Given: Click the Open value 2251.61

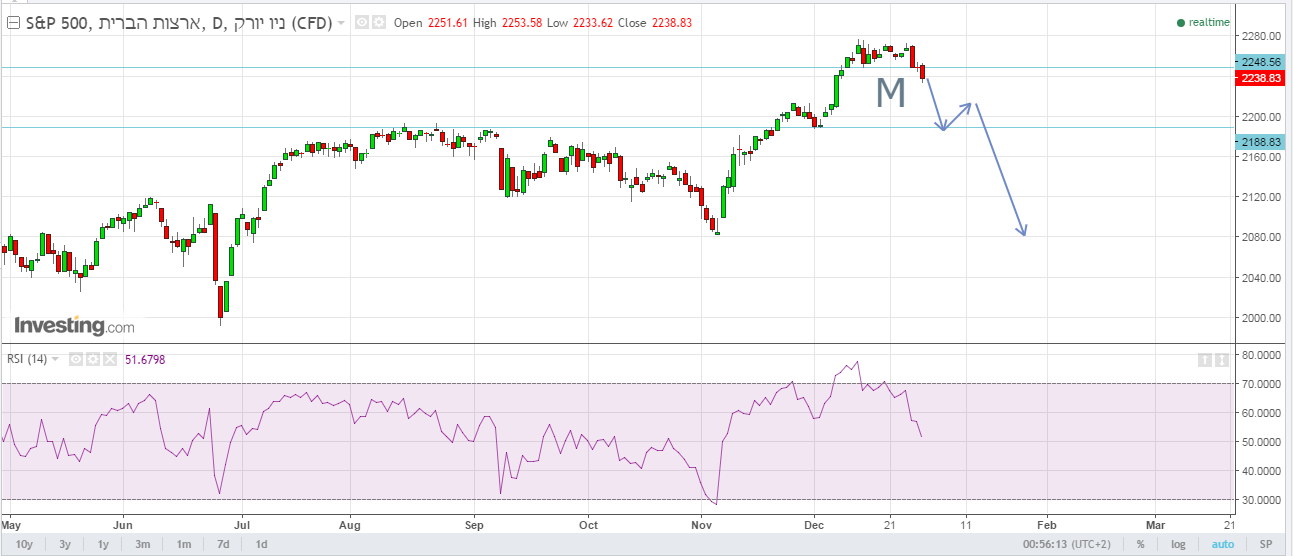Looking at the screenshot, I should tap(450, 23).
